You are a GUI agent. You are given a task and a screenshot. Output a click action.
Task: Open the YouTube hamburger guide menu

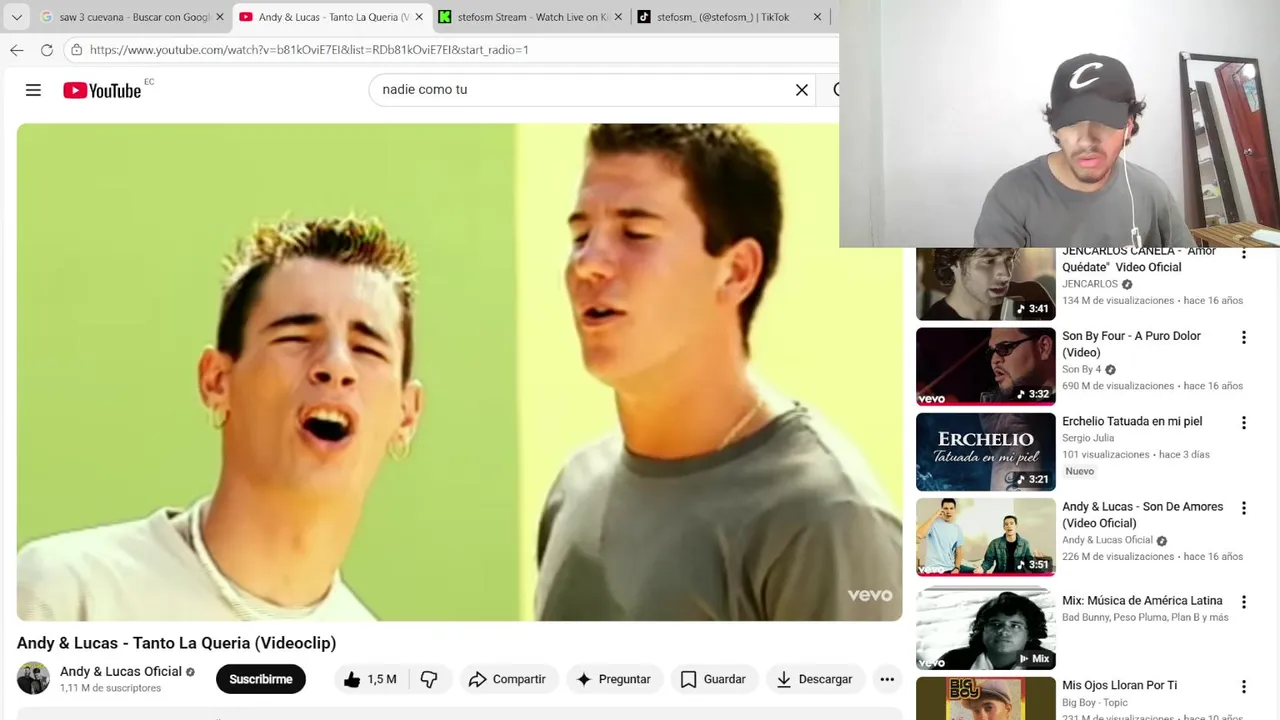click(x=33, y=90)
